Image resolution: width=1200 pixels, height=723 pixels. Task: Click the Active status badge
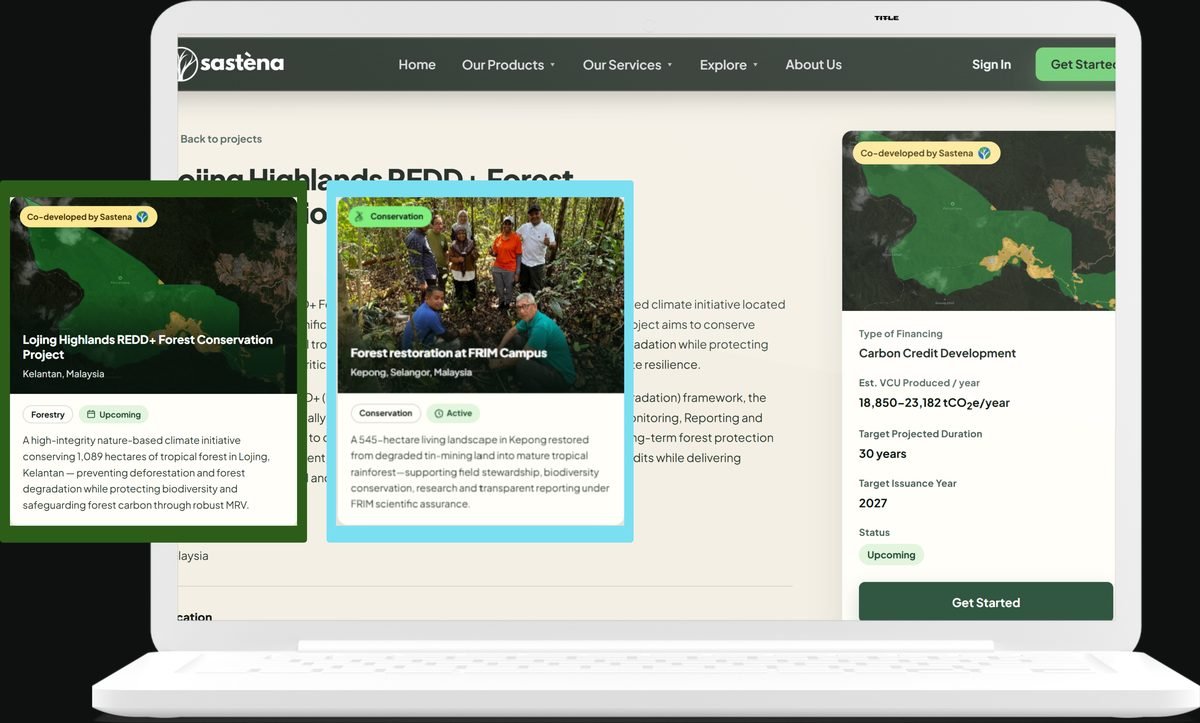click(x=453, y=413)
